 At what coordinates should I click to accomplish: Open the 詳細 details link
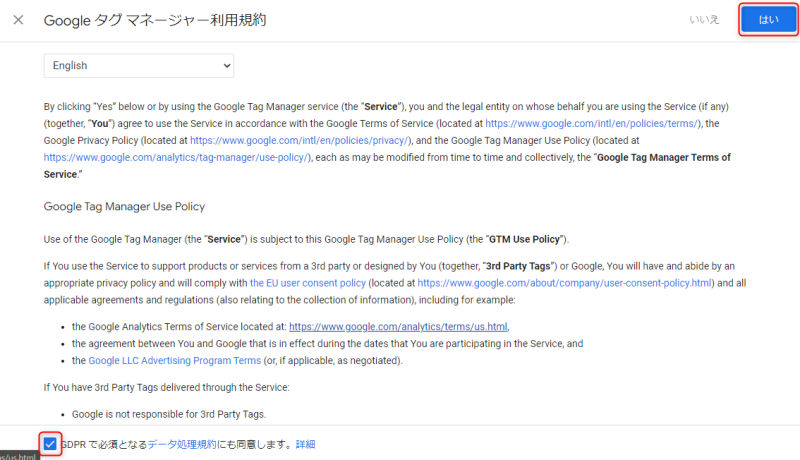(x=305, y=444)
